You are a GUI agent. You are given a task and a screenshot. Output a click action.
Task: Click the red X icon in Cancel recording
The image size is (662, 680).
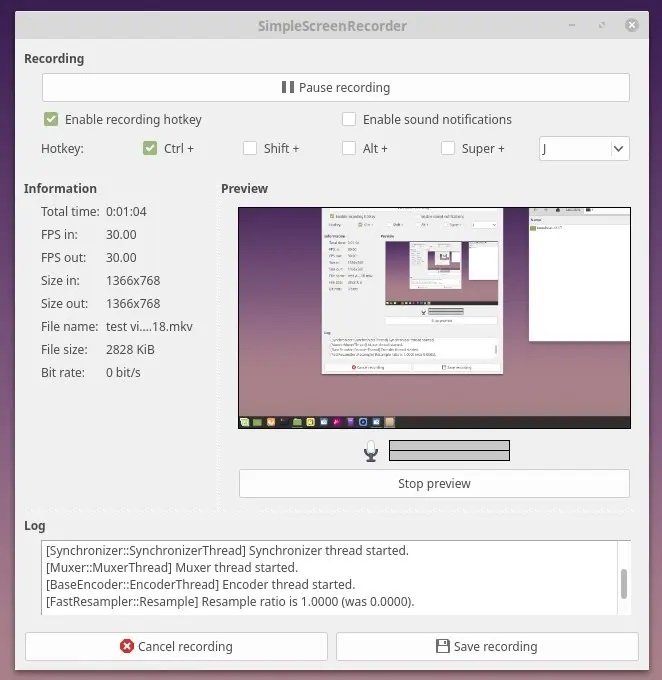coord(127,646)
